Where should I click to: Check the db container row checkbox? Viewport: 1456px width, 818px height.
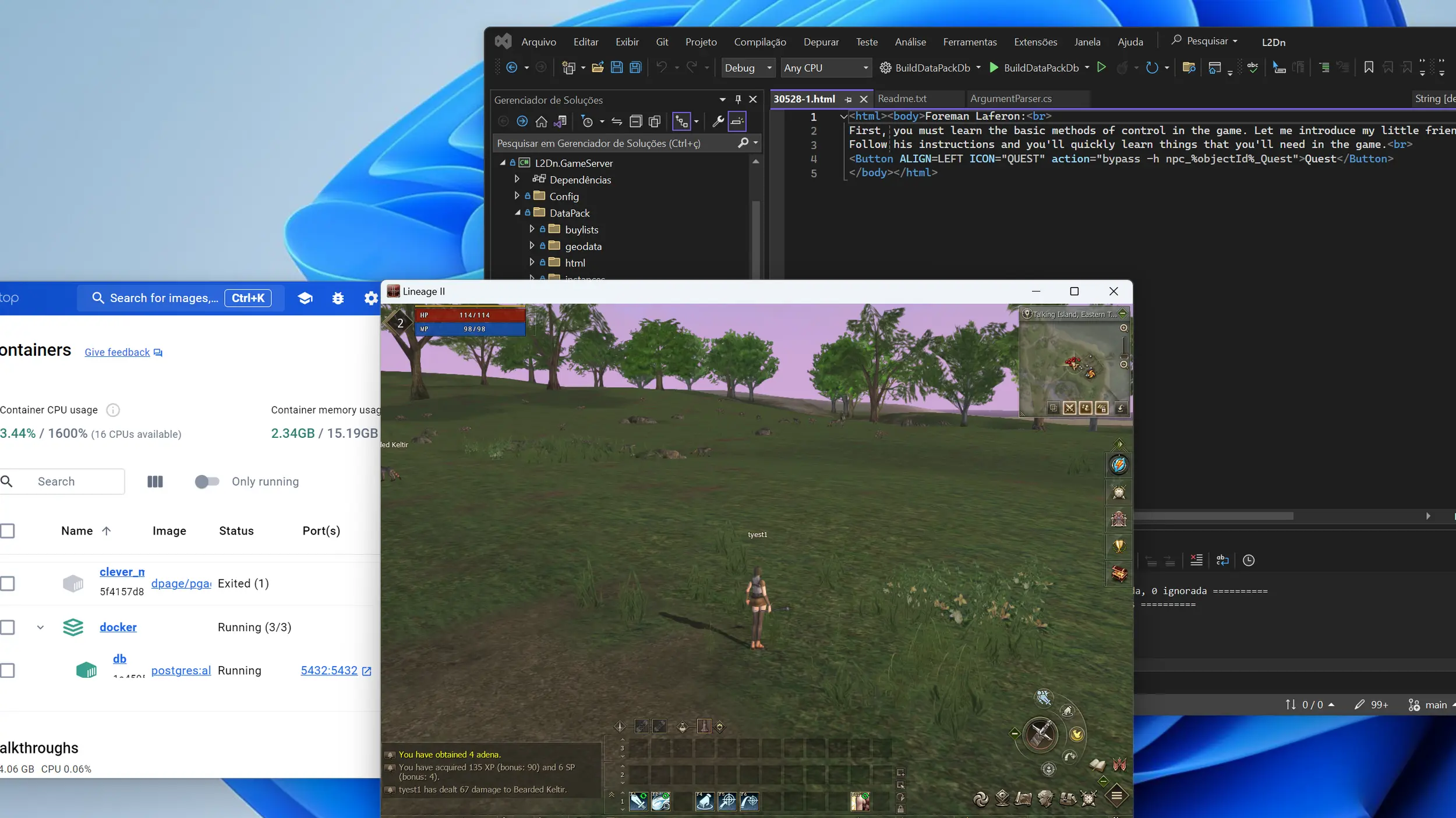[x=8, y=671]
